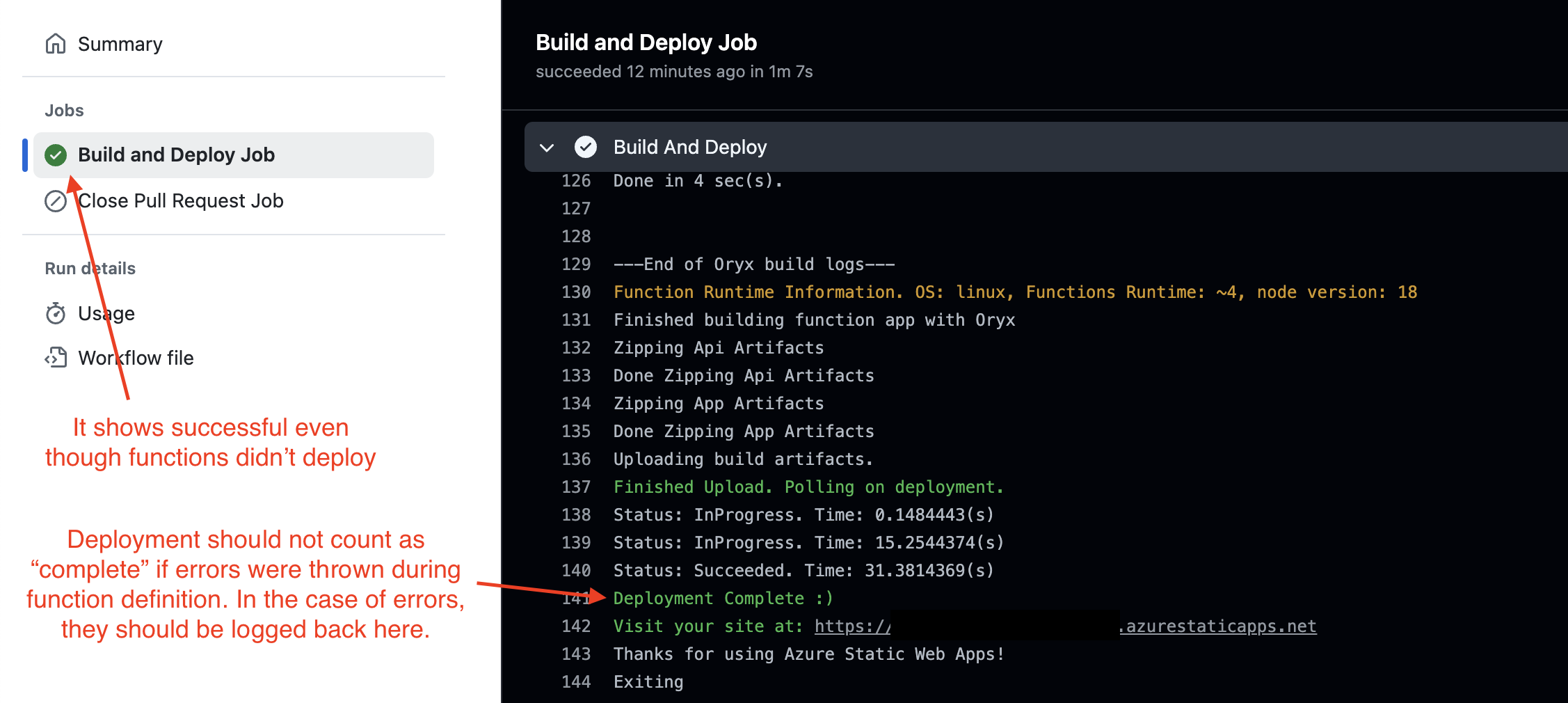Select Build and Deploy Job in sidebar
Image resolution: width=1568 pixels, height=703 pixels.
(x=234, y=155)
